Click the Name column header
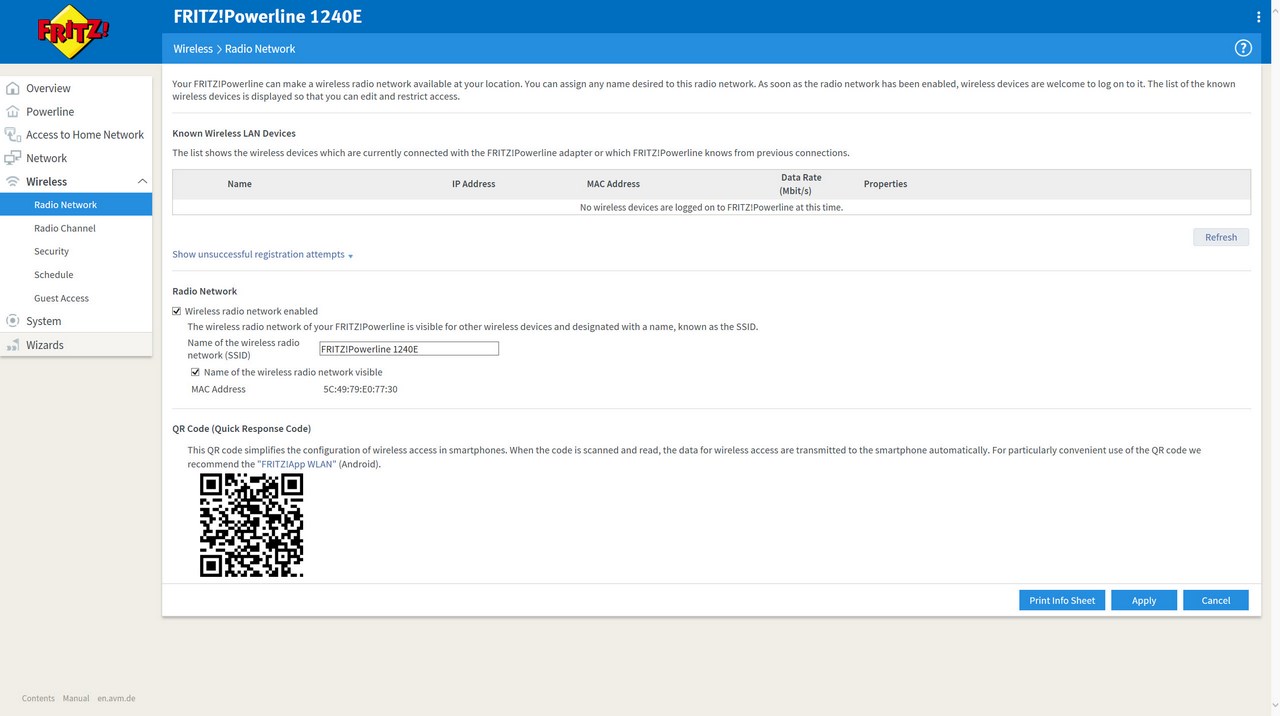The width and height of the screenshot is (1280, 716). click(x=239, y=184)
